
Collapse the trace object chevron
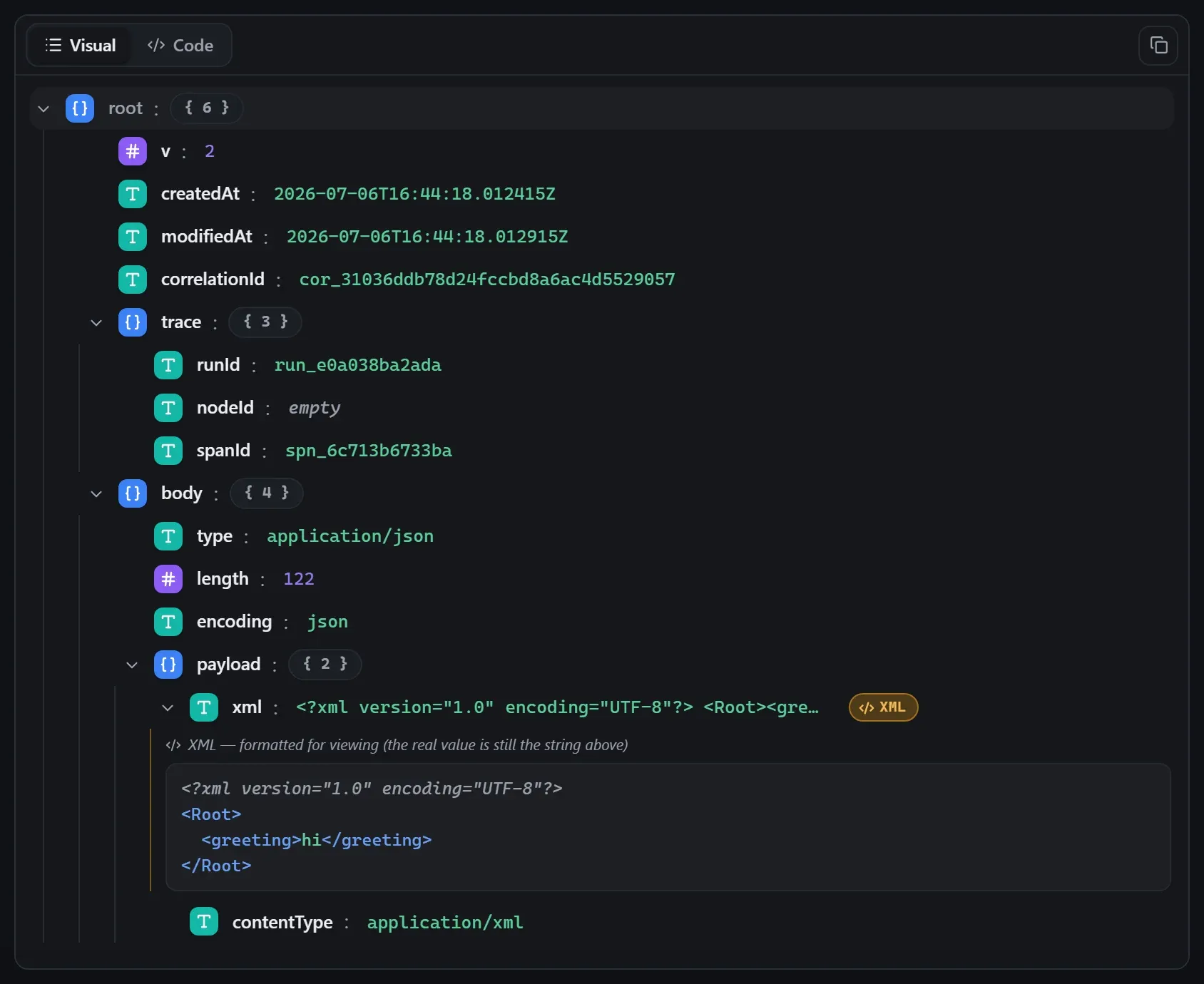[x=96, y=322]
